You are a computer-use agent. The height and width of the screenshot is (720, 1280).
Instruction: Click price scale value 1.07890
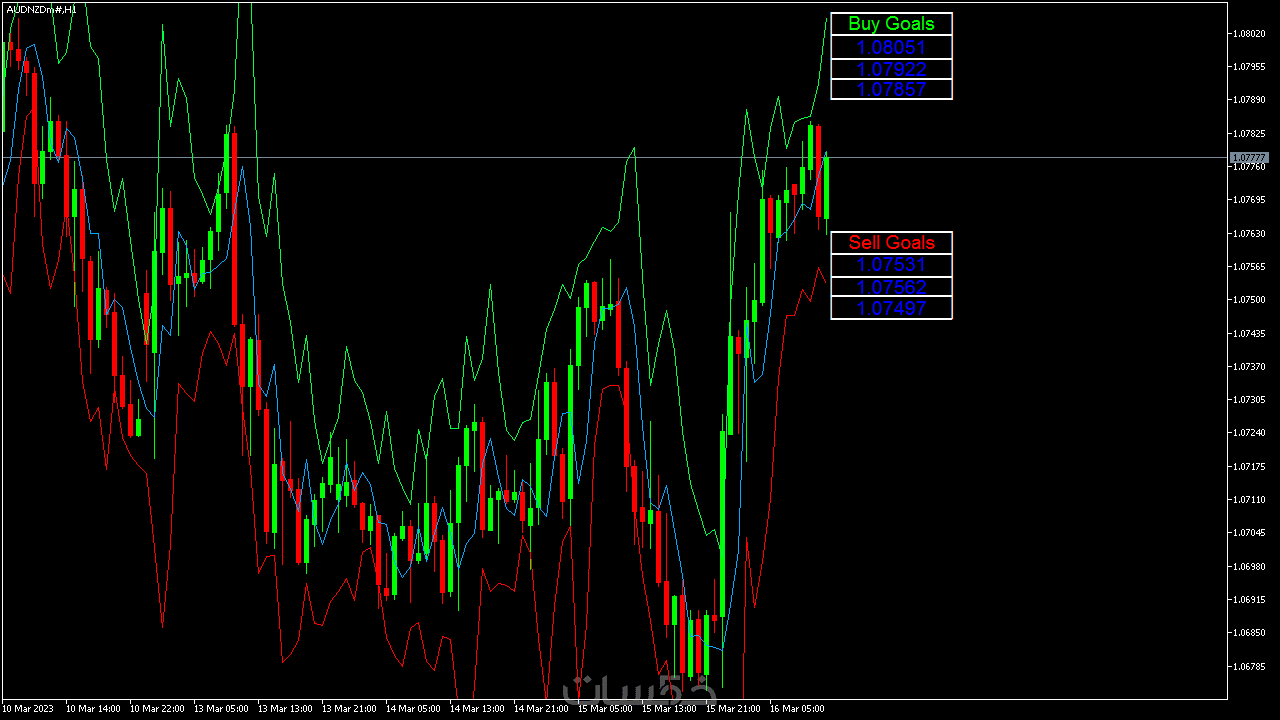[1250, 100]
